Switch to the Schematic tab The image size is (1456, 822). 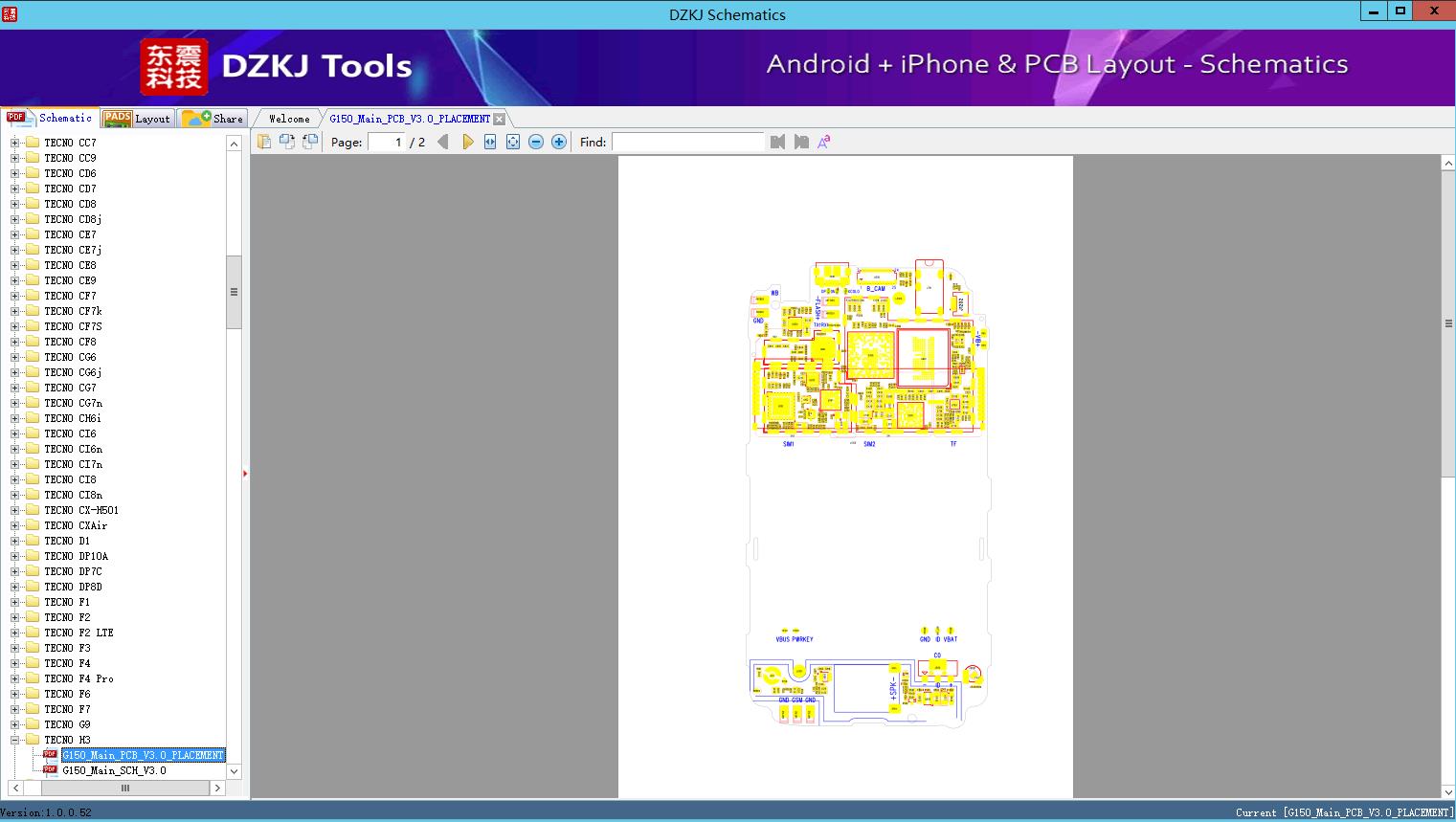[50, 118]
